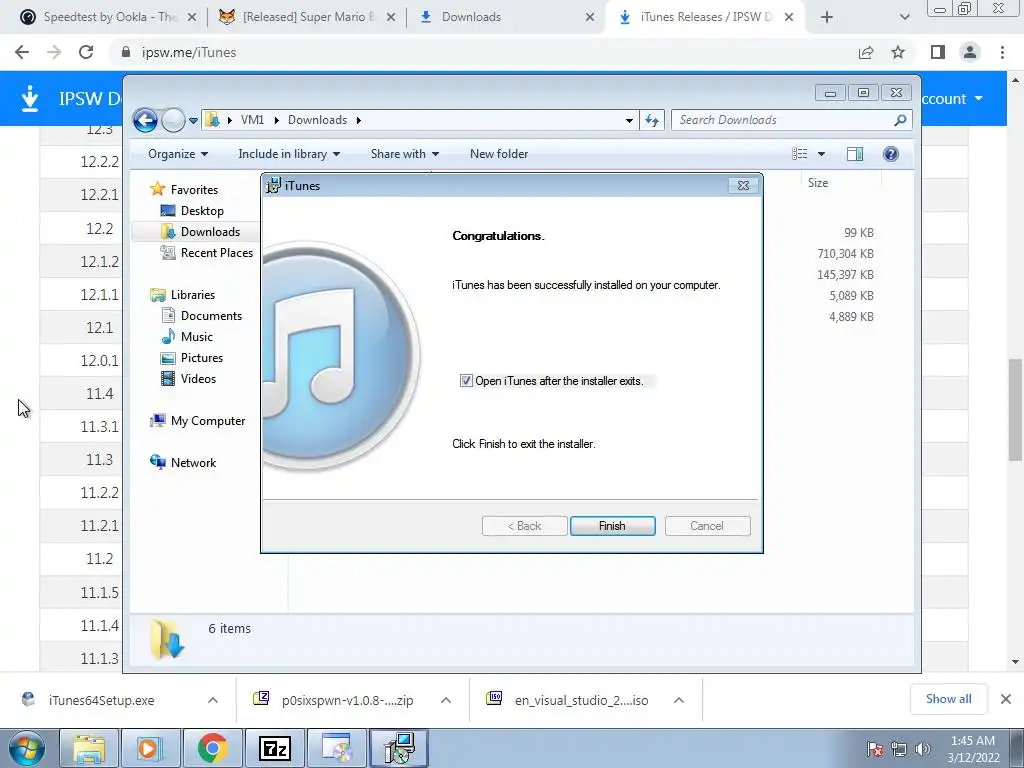Select Downloads in the navigation pane
The image size is (1024, 768).
pyautogui.click(x=210, y=232)
